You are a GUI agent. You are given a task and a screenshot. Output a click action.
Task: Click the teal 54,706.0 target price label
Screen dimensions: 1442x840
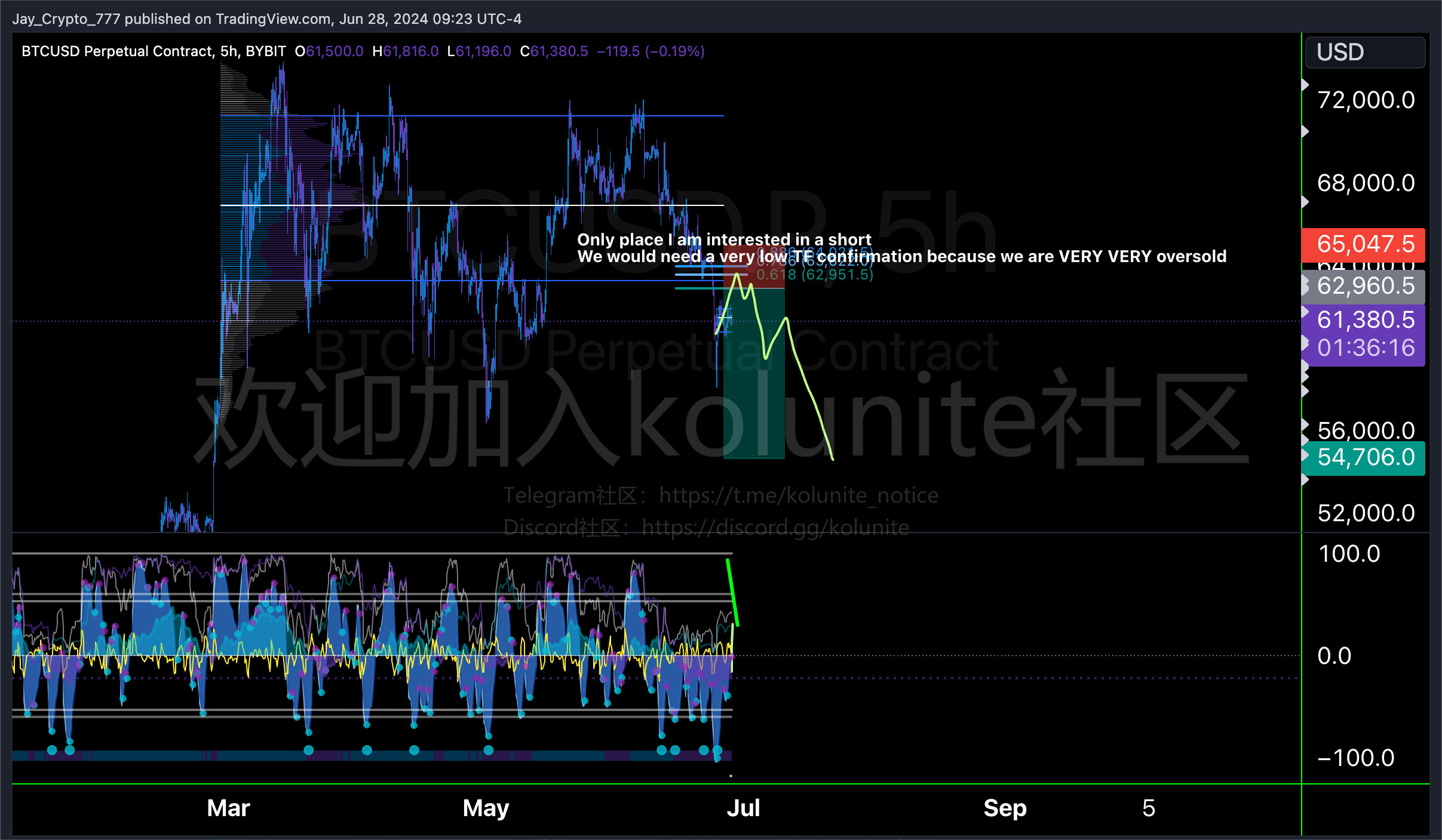(x=1363, y=457)
